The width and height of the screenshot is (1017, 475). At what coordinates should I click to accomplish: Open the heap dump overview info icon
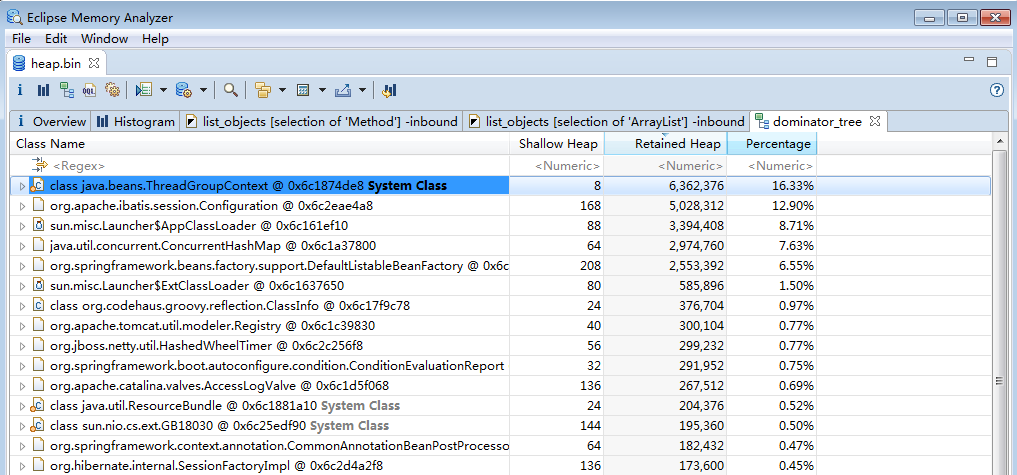(x=20, y=90)
